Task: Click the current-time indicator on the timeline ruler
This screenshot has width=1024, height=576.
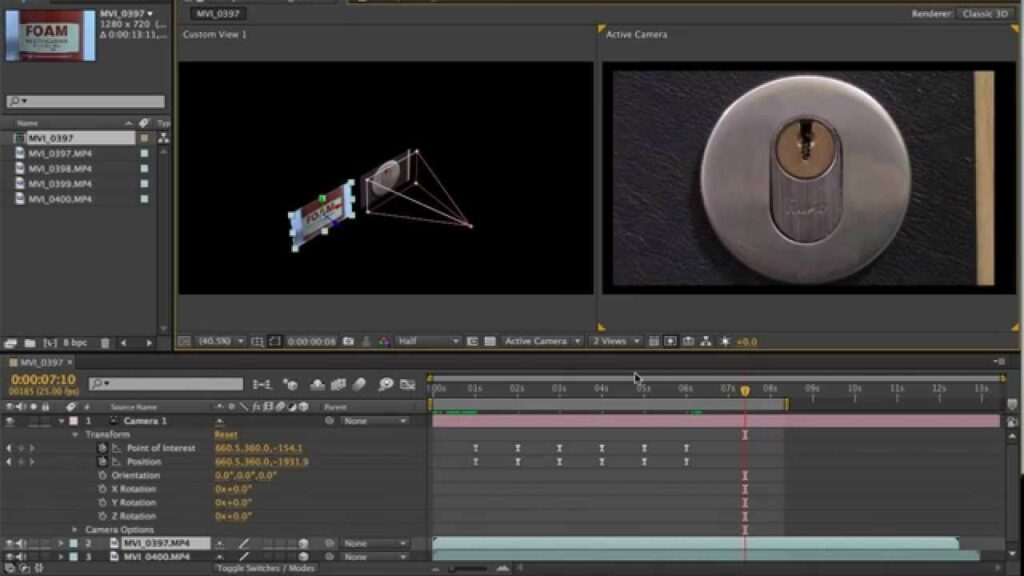Action: click(x=745, y=390)
